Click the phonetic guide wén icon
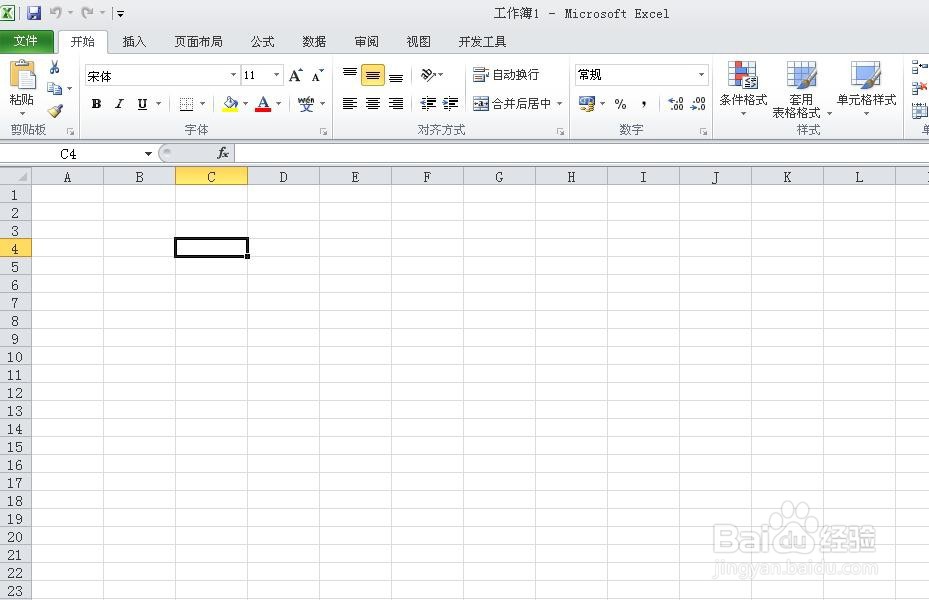Viewport: 929px width, 600px height. click(306, 104)
